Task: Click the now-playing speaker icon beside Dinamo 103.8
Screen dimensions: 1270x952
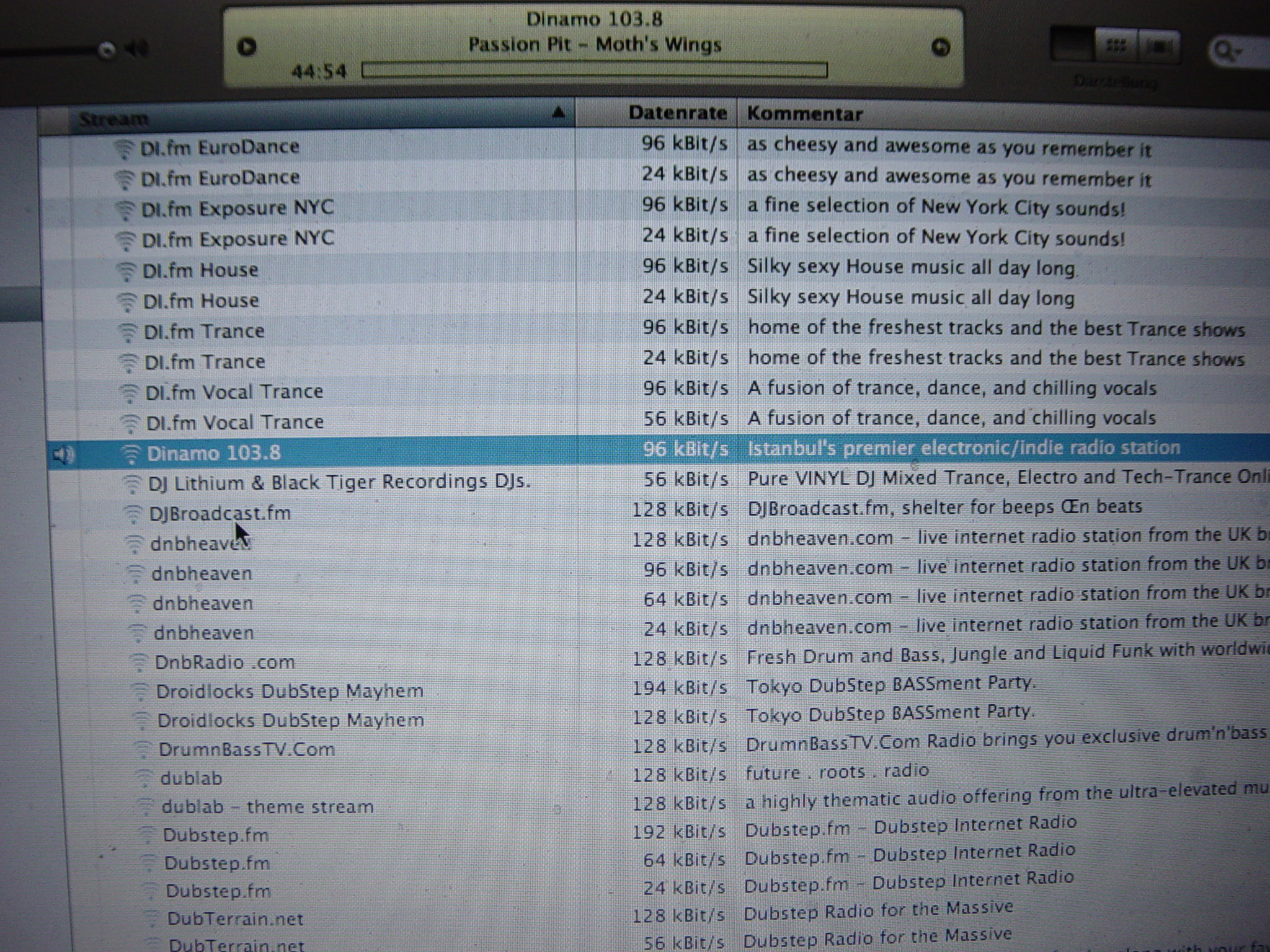Action: pyautogui.click(x=63, y=455)
